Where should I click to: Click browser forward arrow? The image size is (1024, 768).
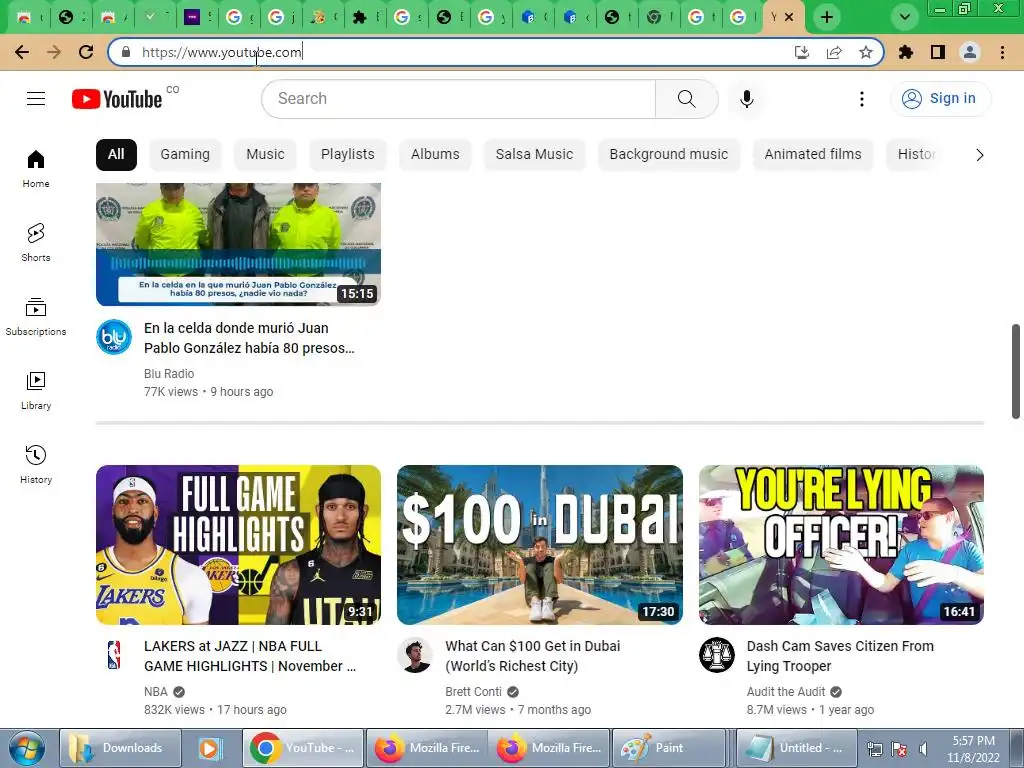click(x=54, y=52)
